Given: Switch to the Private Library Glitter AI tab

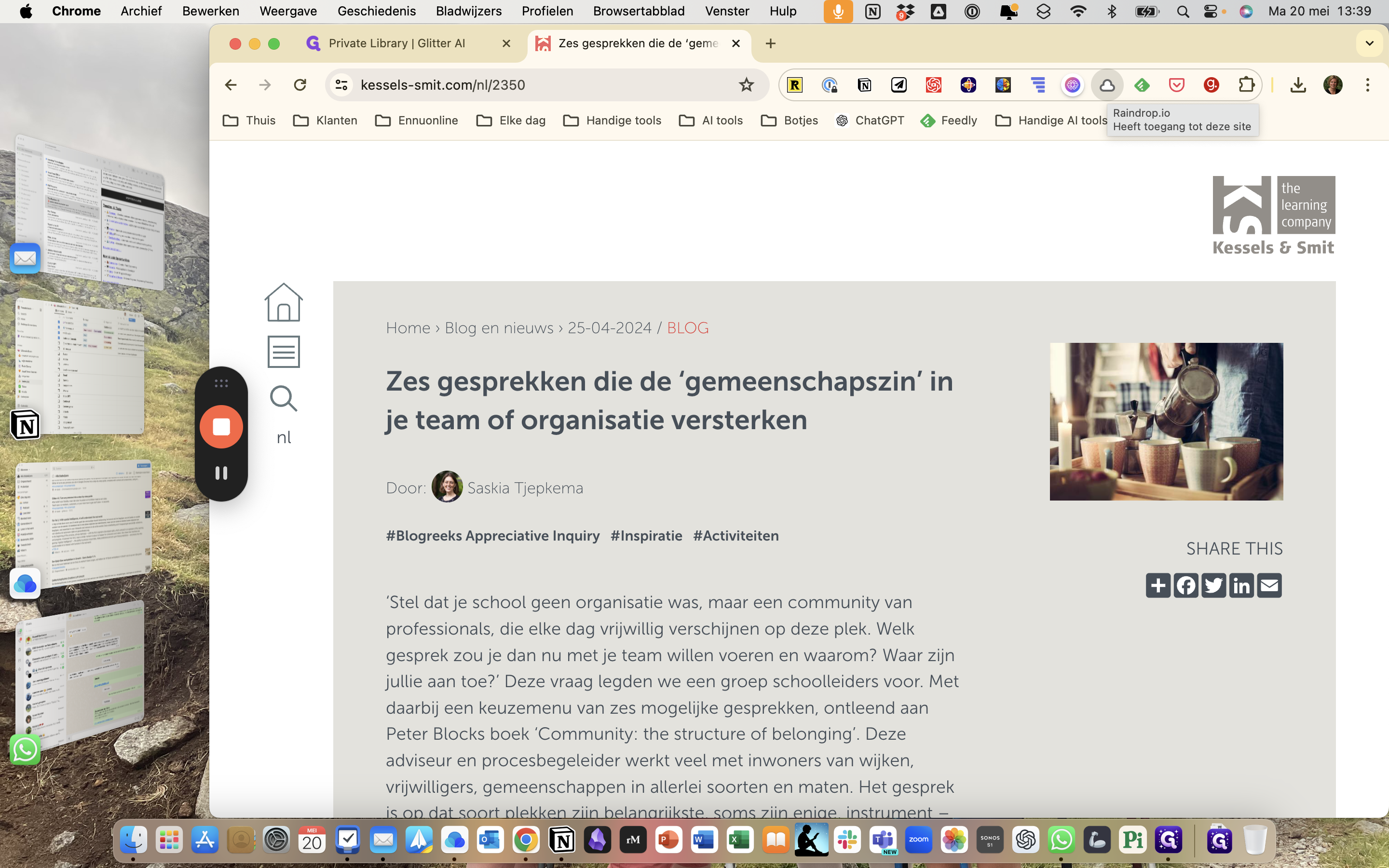Looking at the screenshot, I should click(396, 43).
